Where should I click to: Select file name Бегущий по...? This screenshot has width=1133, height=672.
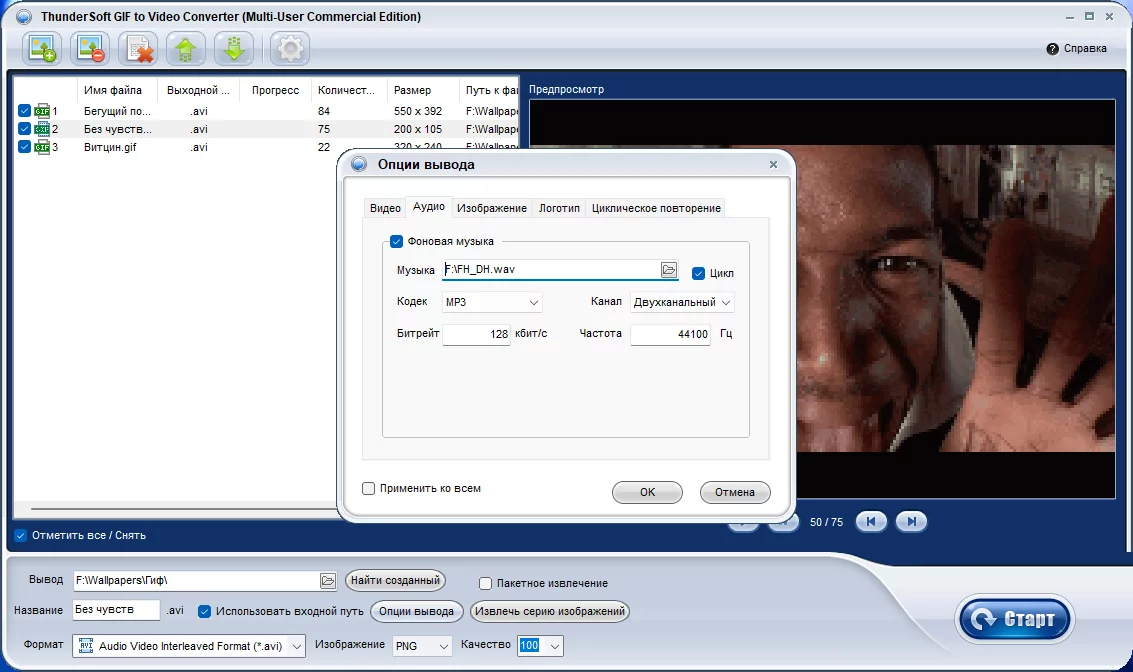[x=117, y=111]
